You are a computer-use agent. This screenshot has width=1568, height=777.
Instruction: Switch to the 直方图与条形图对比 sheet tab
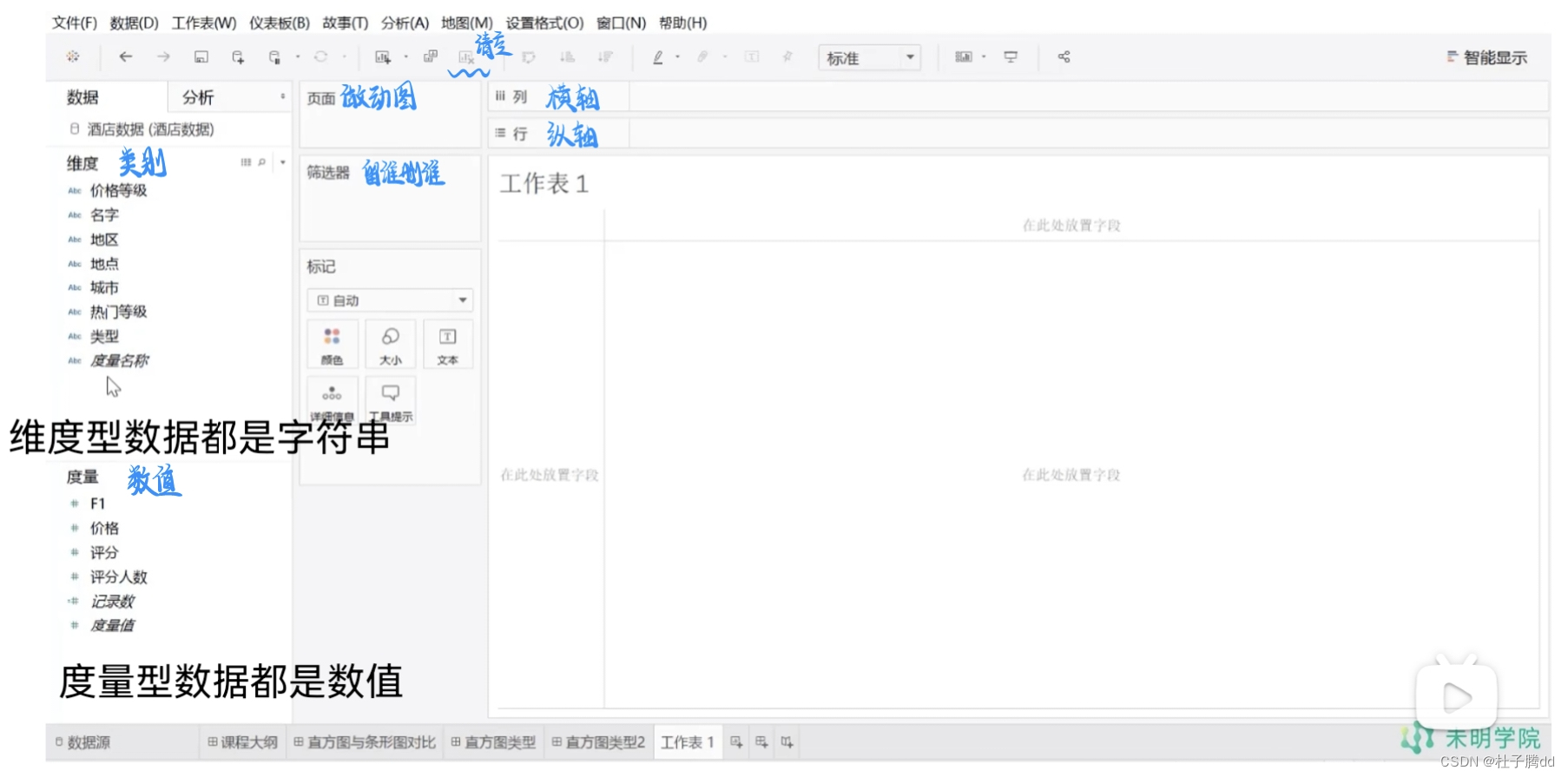click(x=365, y=742)
